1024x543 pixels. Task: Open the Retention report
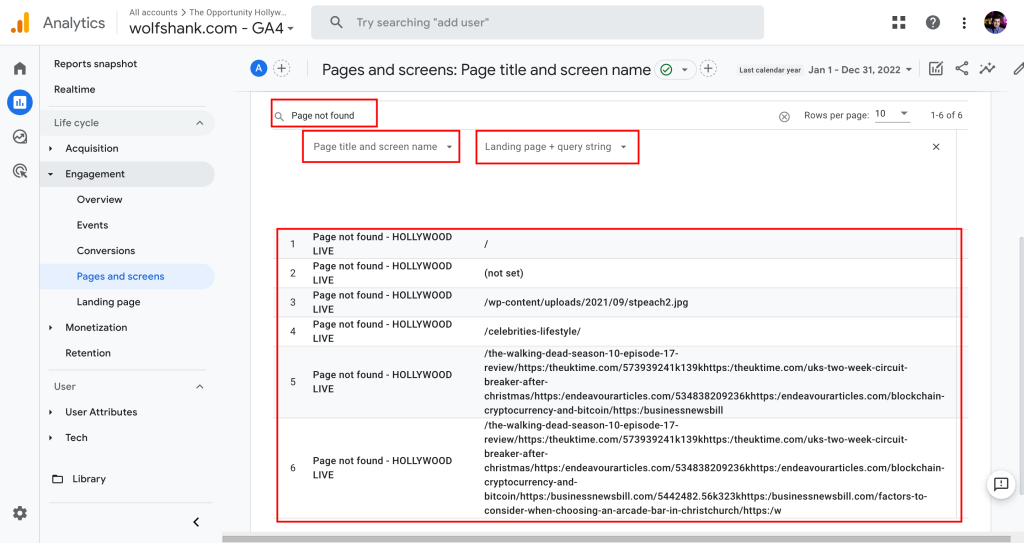[x=88, y=353]
